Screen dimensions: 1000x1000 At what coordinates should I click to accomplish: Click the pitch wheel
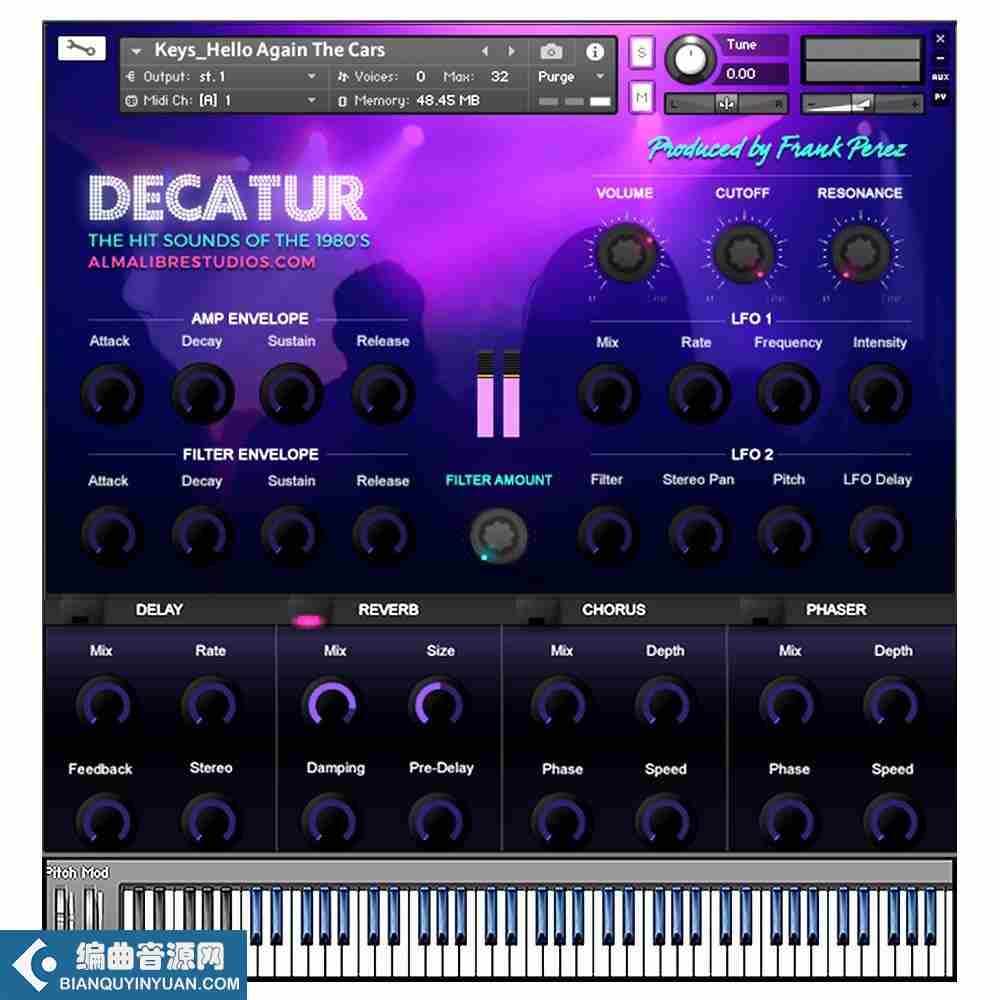[x=62, y=907]
